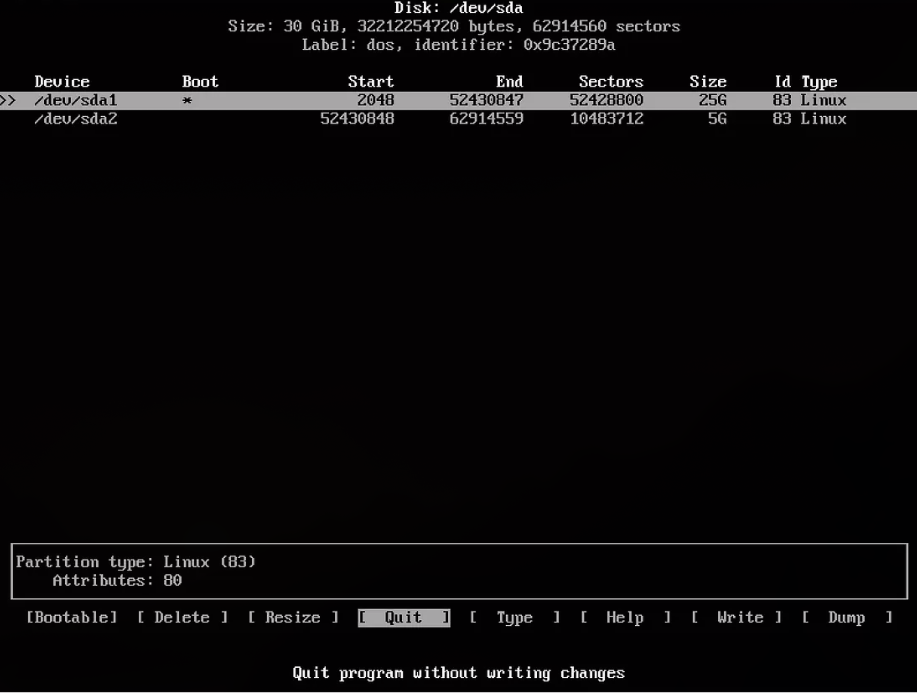
Task: Select the Resize menu option
Action: click(x=293, y=618)
